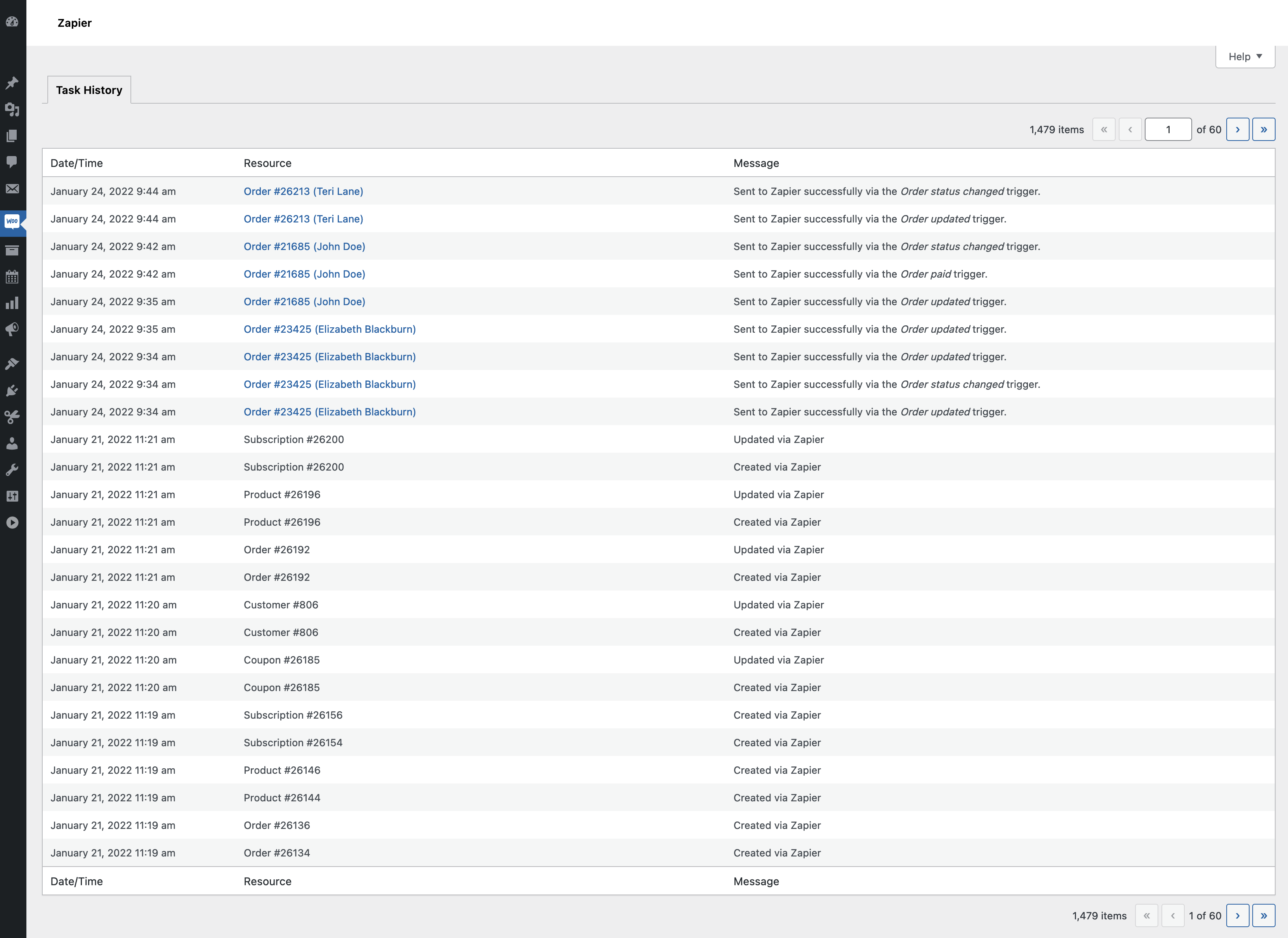Viewport: 1288px width, 938px height.
Task: Open the calendar icon in the sidebar
Action: (12, 277)
